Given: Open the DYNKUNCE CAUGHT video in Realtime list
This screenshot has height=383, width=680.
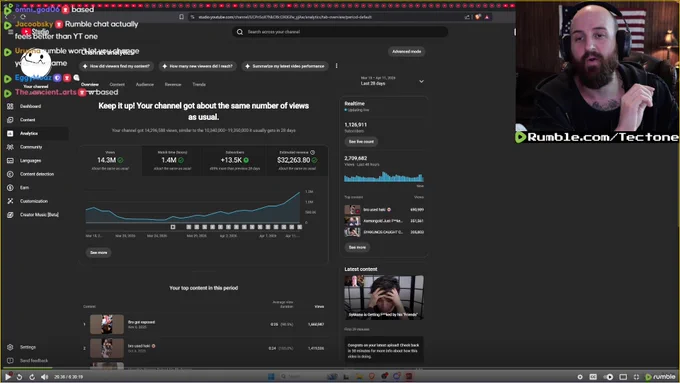Looking at the screenshot, I should click(384, 232).
